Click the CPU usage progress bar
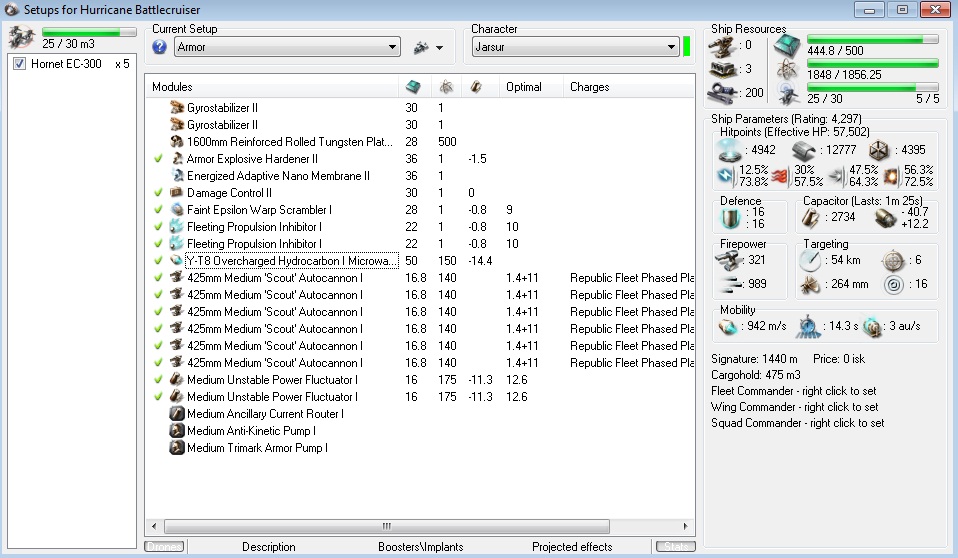The image size is (958, 558). (x=872, y=39)
